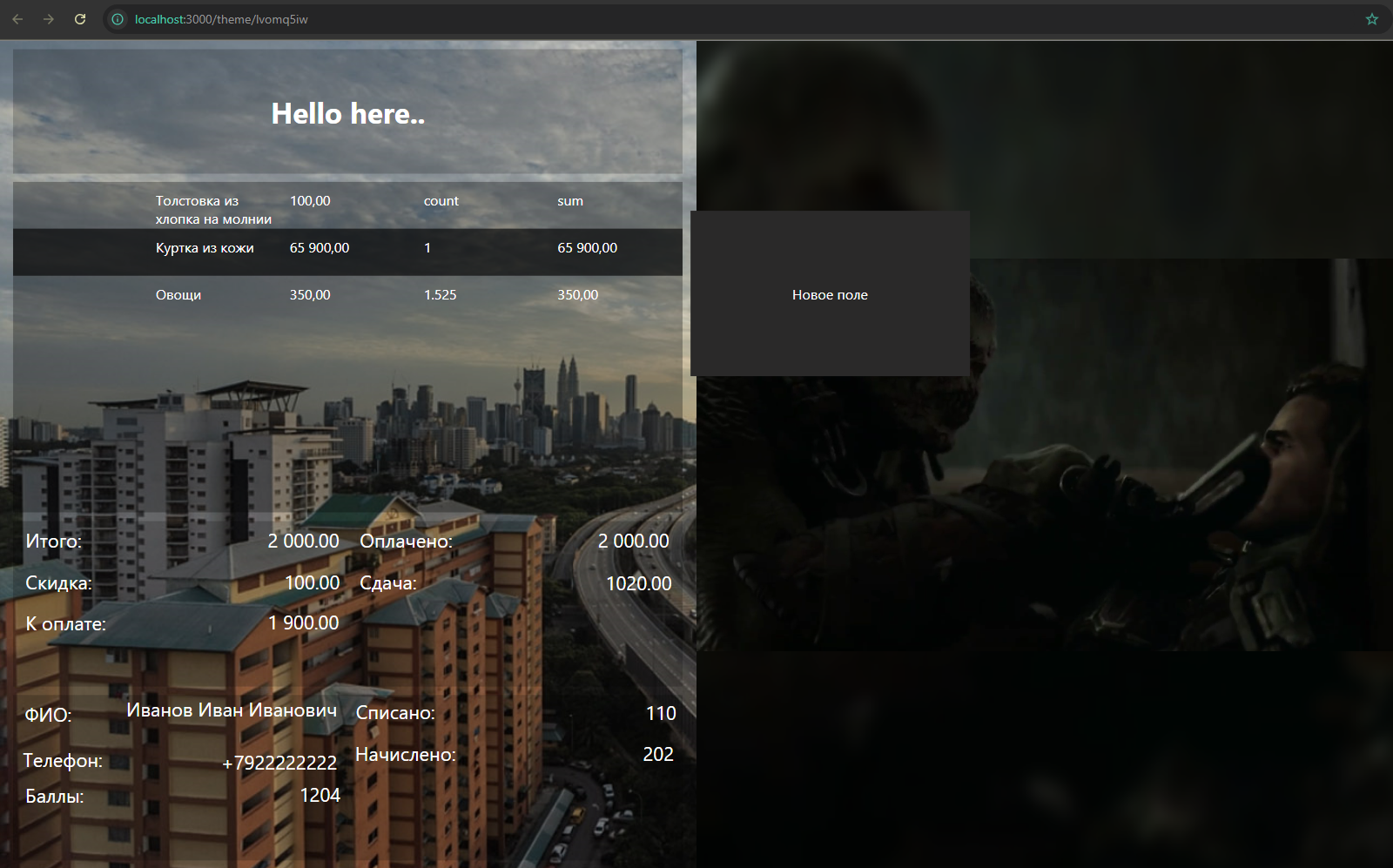
Task: Click the "Баллы" value 1204
Action: point(320,796)
